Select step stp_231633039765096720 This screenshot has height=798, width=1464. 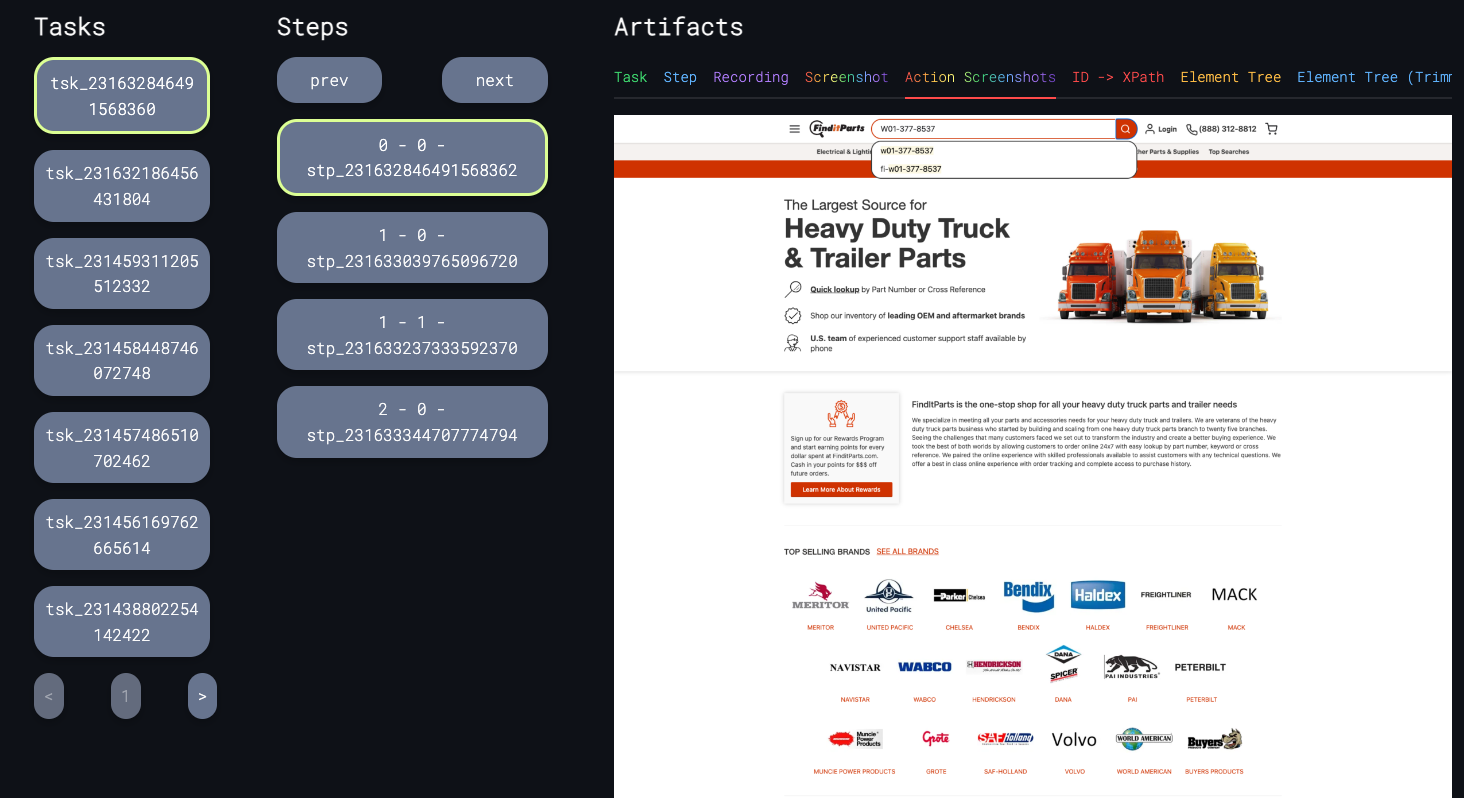(412, 248)
